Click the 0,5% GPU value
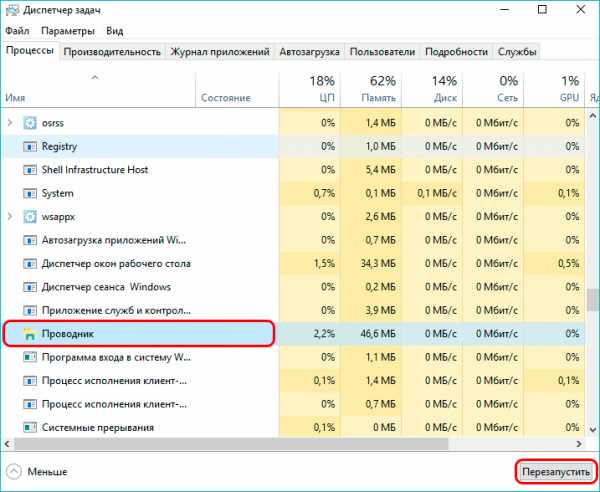The width and height of the screenshot is (600, 492). 569,264
